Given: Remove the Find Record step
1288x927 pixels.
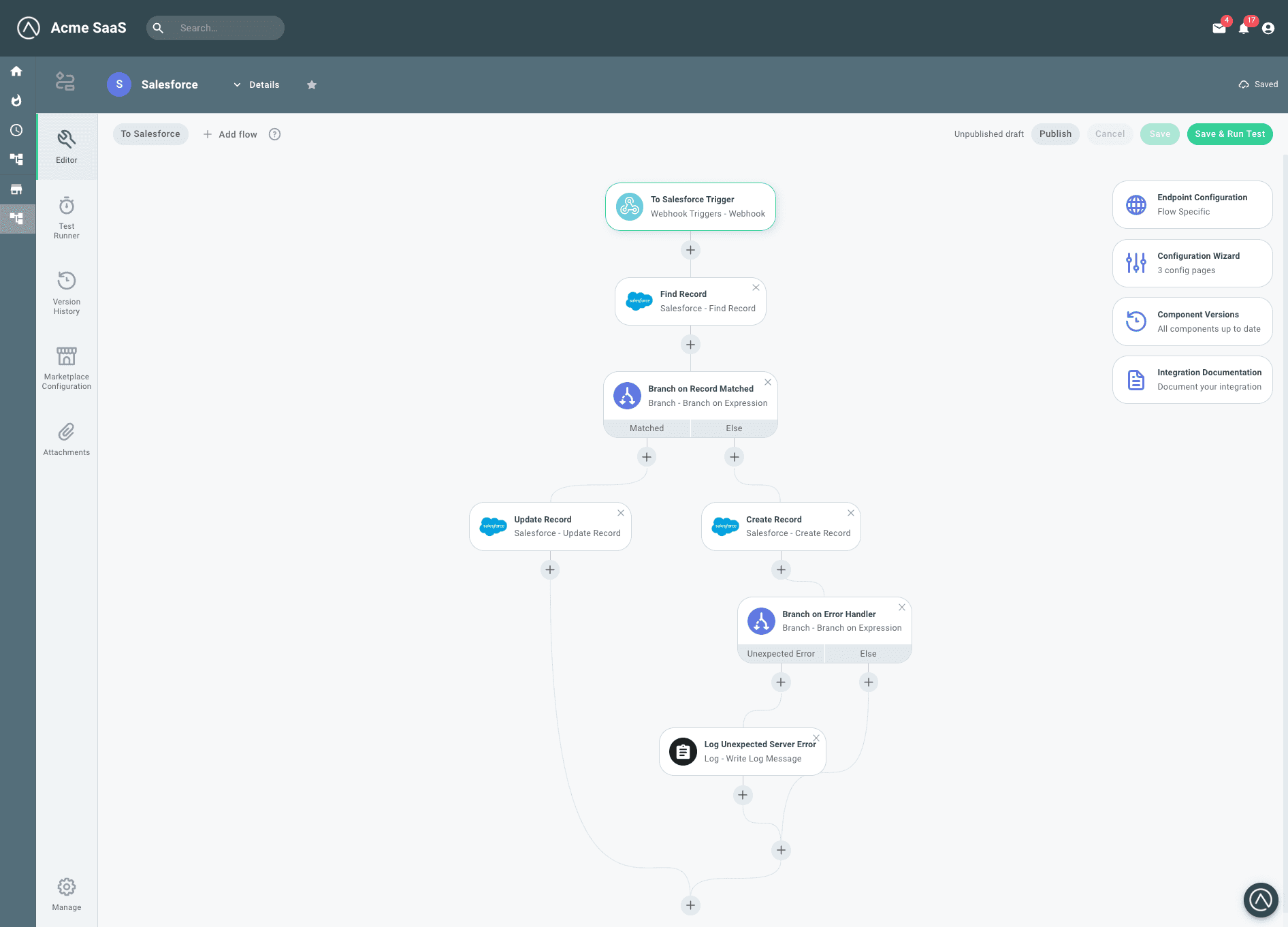Looking at the screenshot, I should tap(756, 287).
